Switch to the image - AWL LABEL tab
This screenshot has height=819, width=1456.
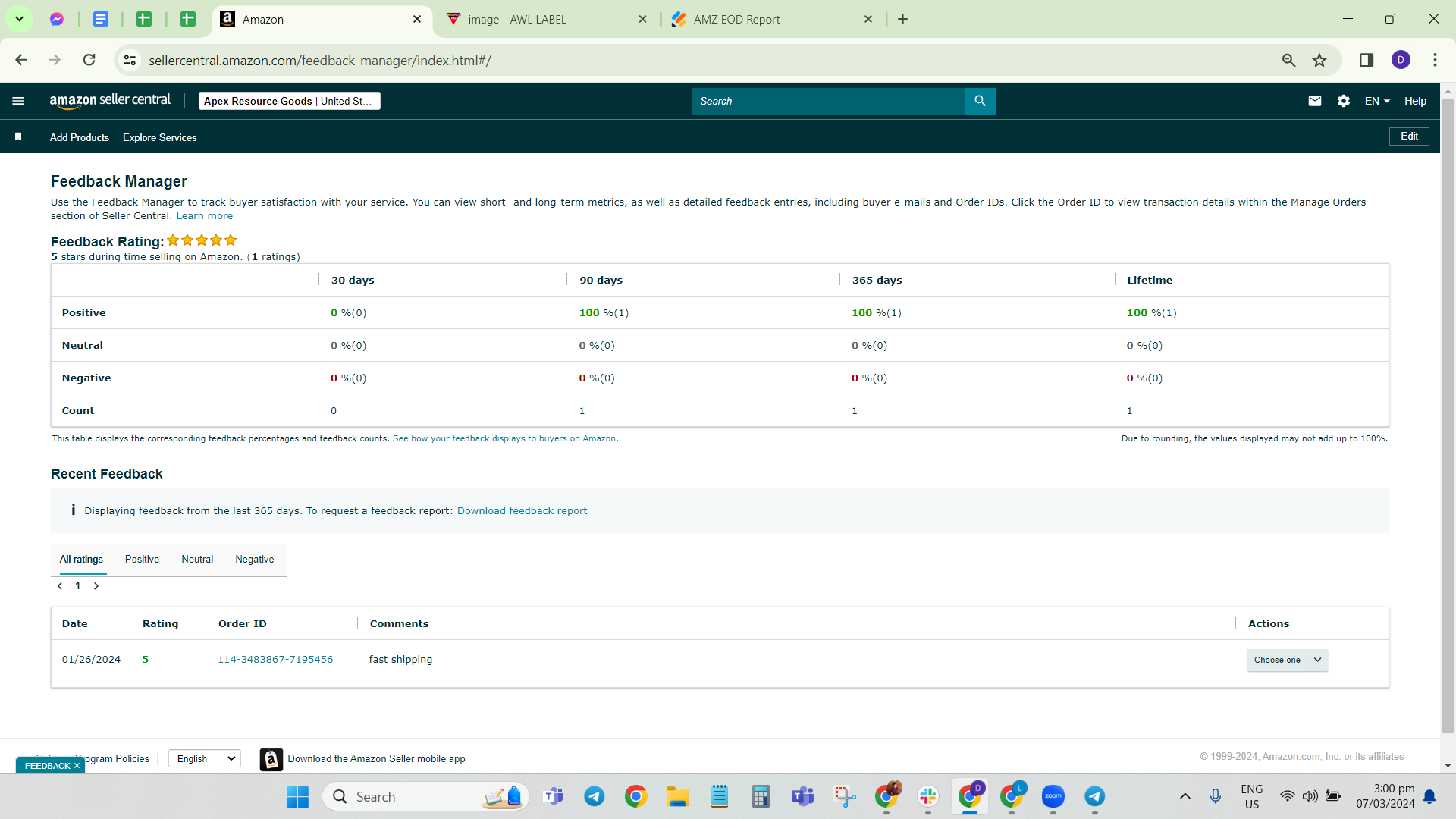click(546, 19)
